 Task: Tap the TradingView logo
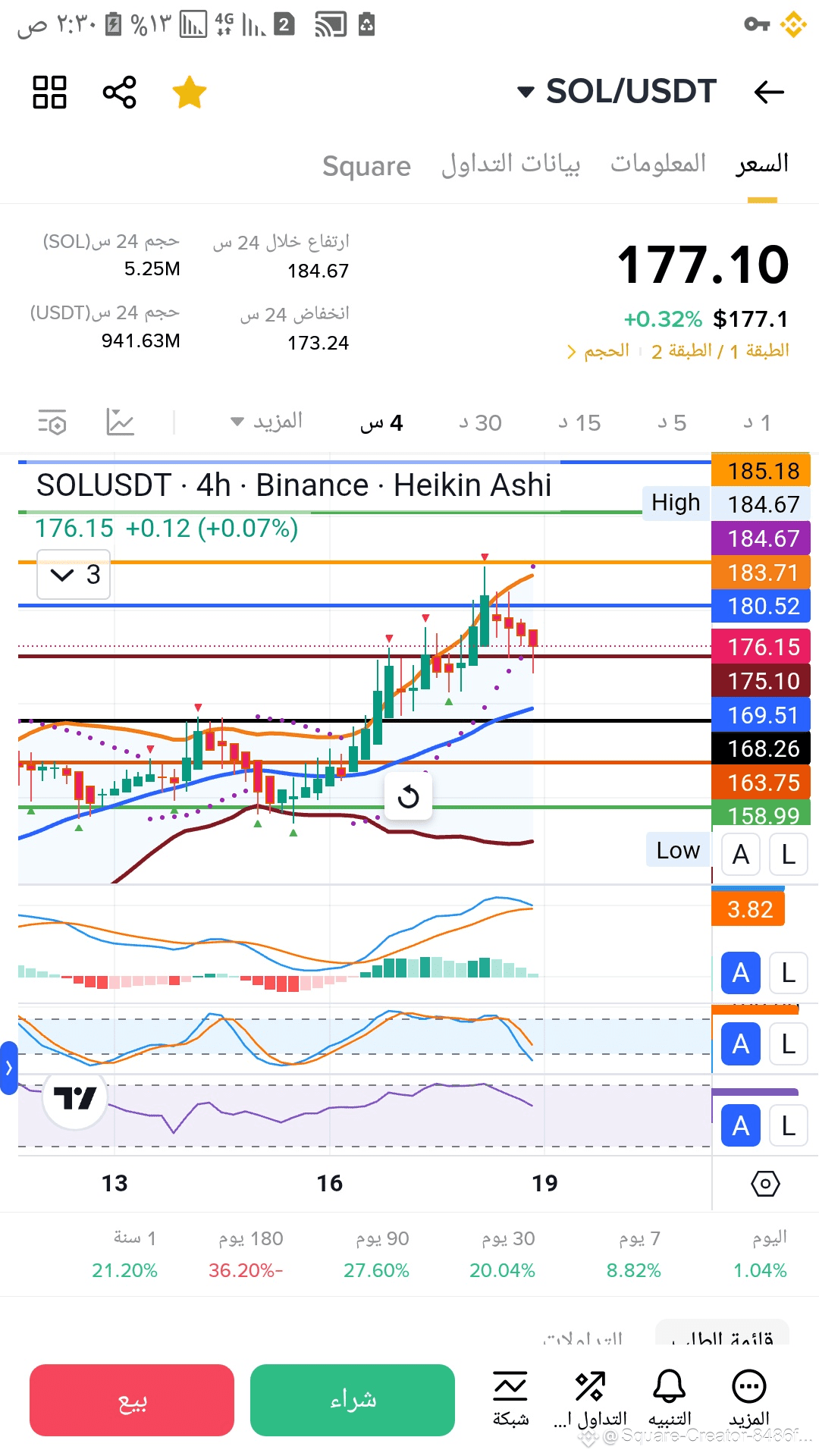tap(75, 1097)
